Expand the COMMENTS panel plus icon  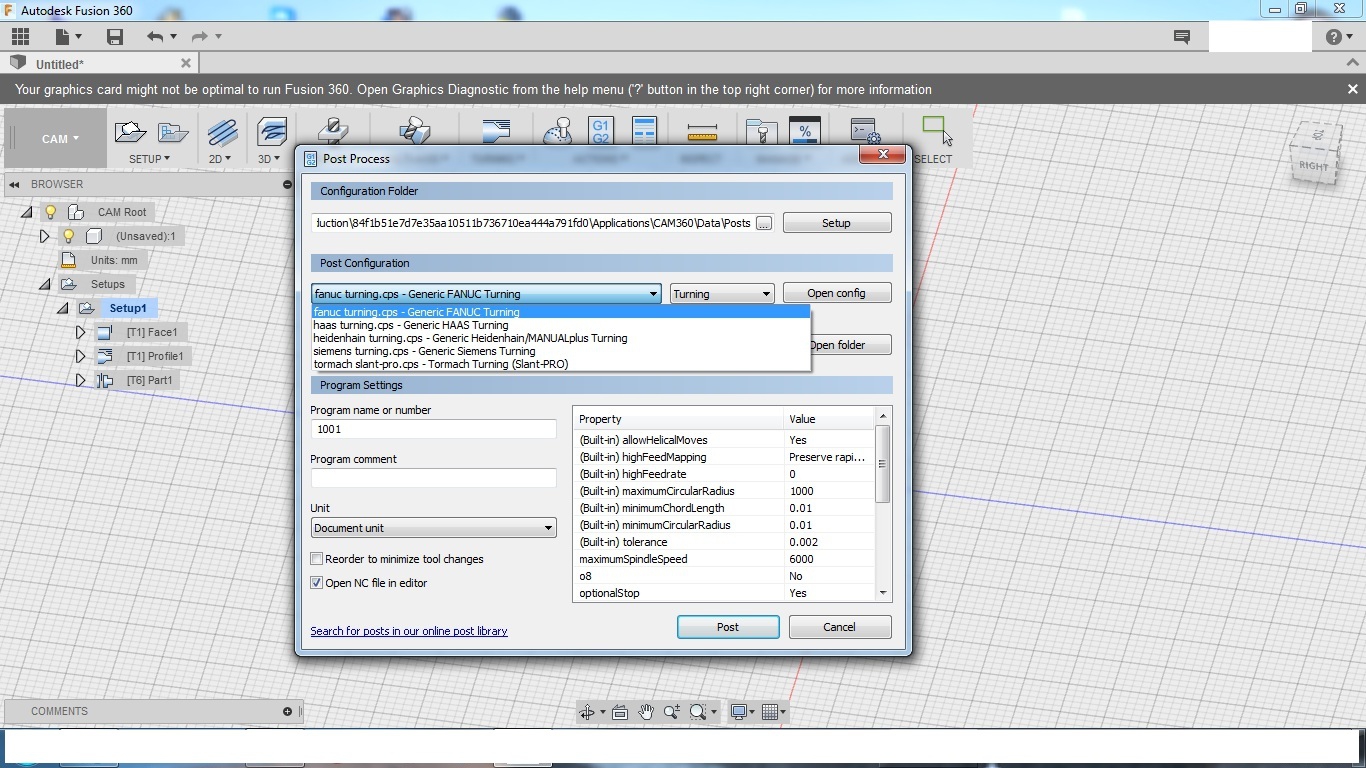(x=287, y=711)
